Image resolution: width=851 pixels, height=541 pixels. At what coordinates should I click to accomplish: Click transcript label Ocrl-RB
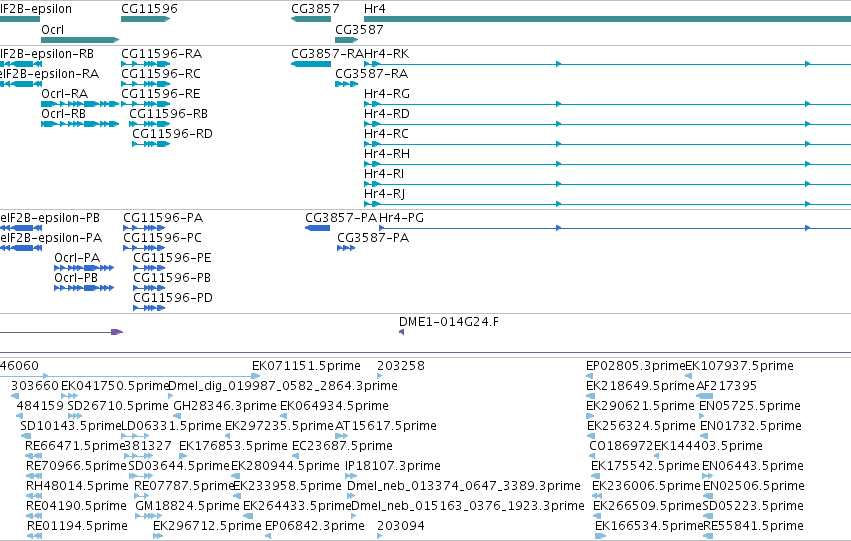[x=63, y=114]
